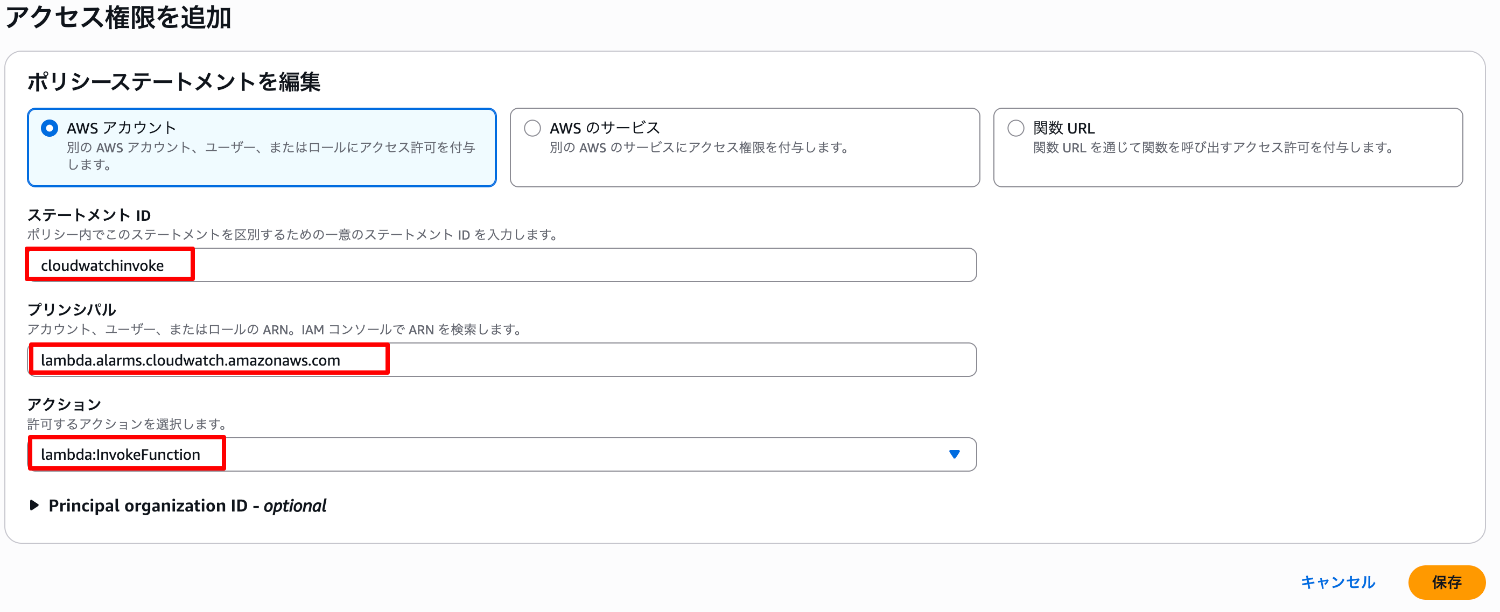Select the AWS アカウント radio button
Viewport: 1500px width, 612px height.
tap(49, 128)
